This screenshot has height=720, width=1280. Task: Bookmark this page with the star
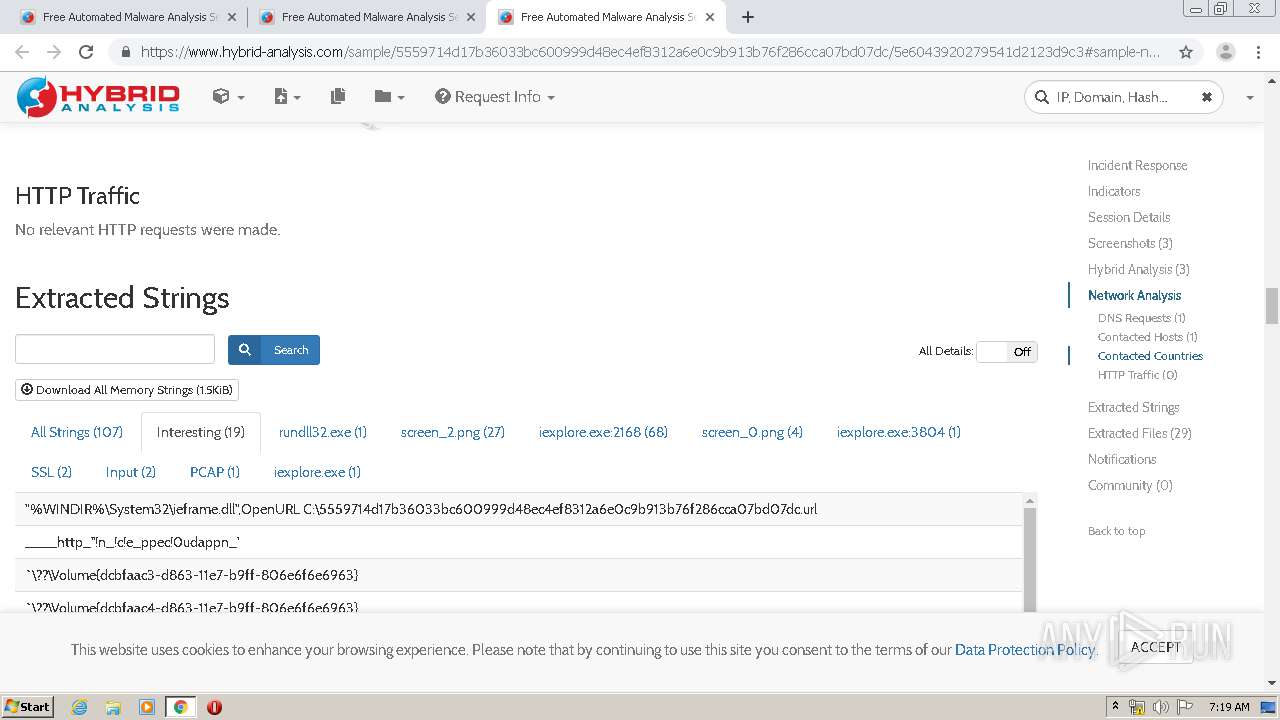point(1186,52)
